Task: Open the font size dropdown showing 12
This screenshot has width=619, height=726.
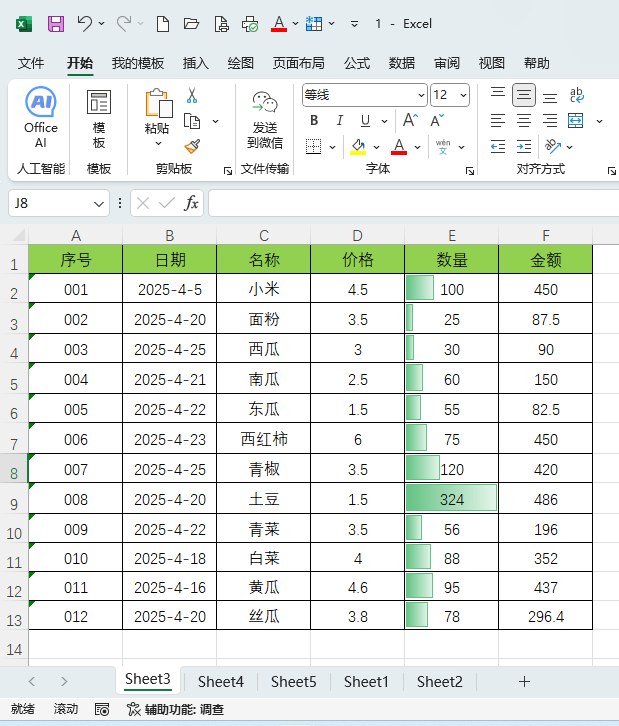Action: pyautogui.click(x=463, y=95)
